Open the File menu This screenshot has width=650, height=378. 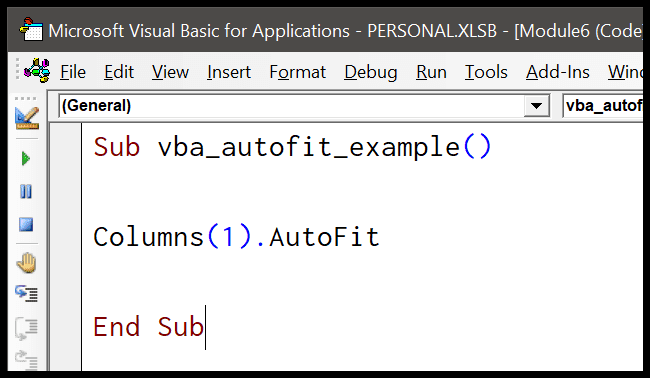click(73, 72)
